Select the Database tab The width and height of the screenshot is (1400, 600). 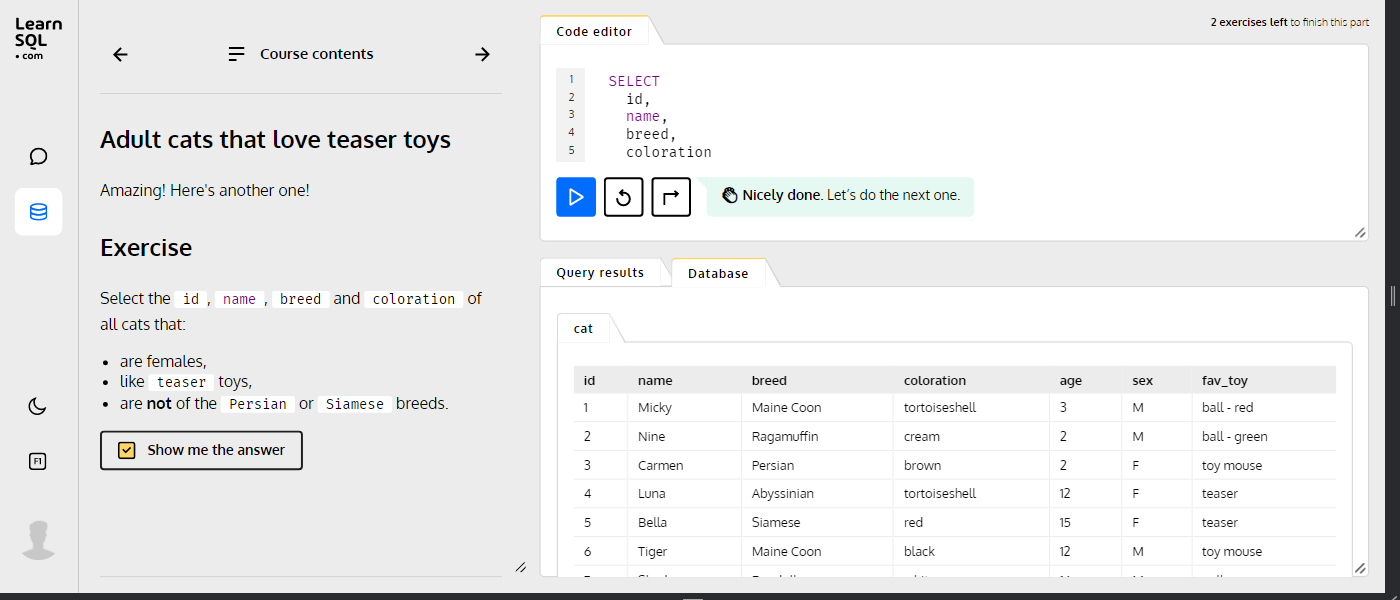tap(718, 273)
